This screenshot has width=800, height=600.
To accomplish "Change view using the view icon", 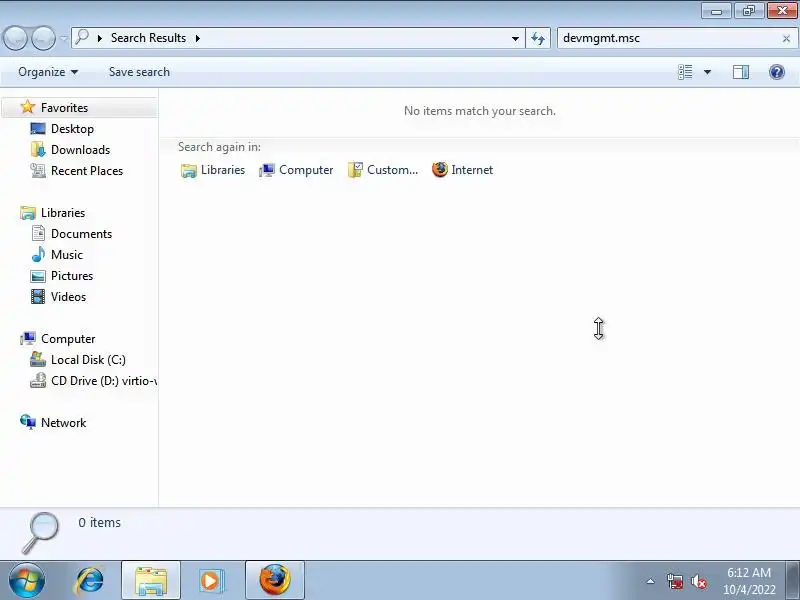I will click(x=685, y=72).
